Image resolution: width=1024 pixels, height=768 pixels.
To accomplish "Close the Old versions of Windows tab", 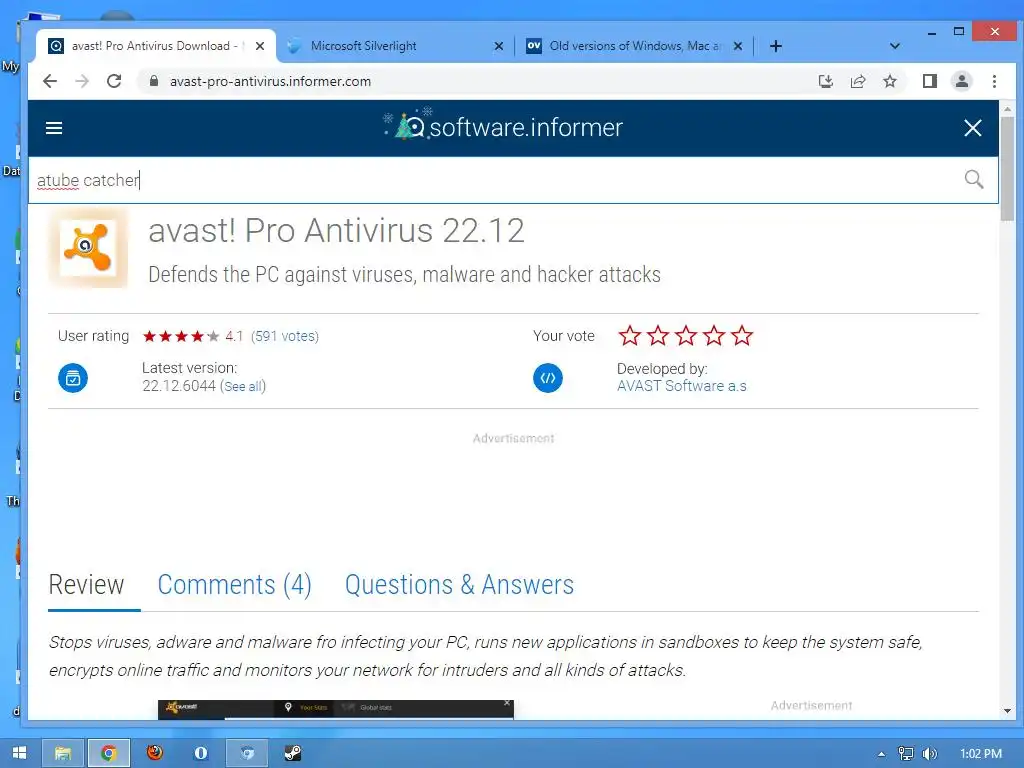I will [738, 46].
